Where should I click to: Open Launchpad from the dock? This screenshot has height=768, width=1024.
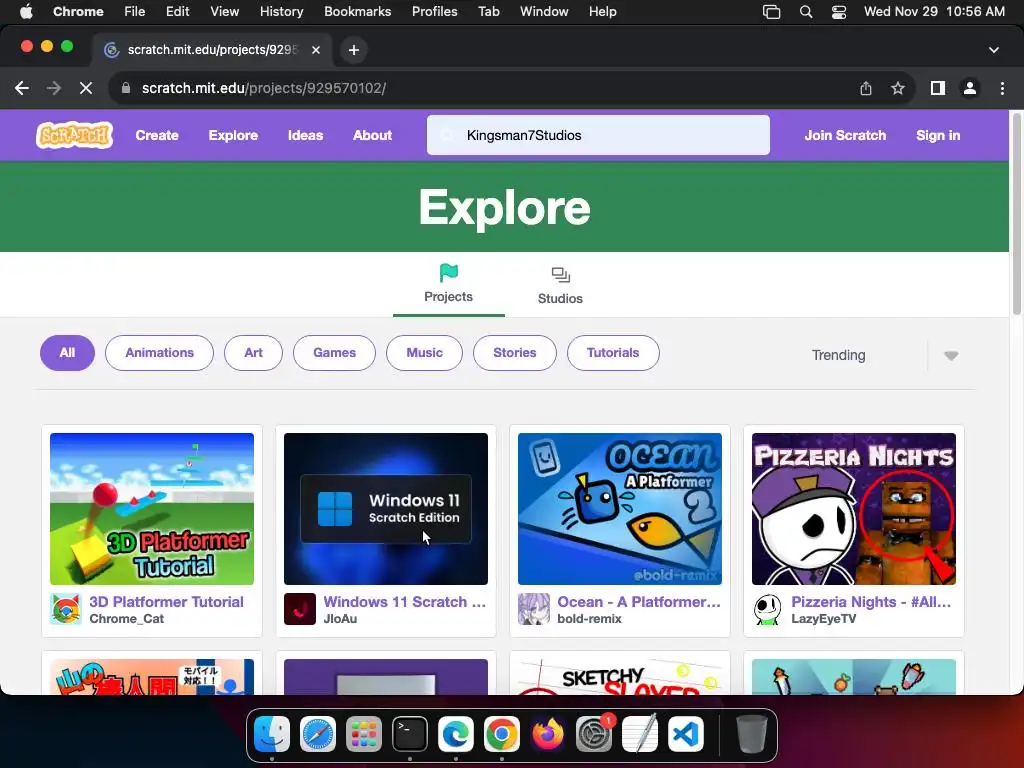tap(364, 734)
